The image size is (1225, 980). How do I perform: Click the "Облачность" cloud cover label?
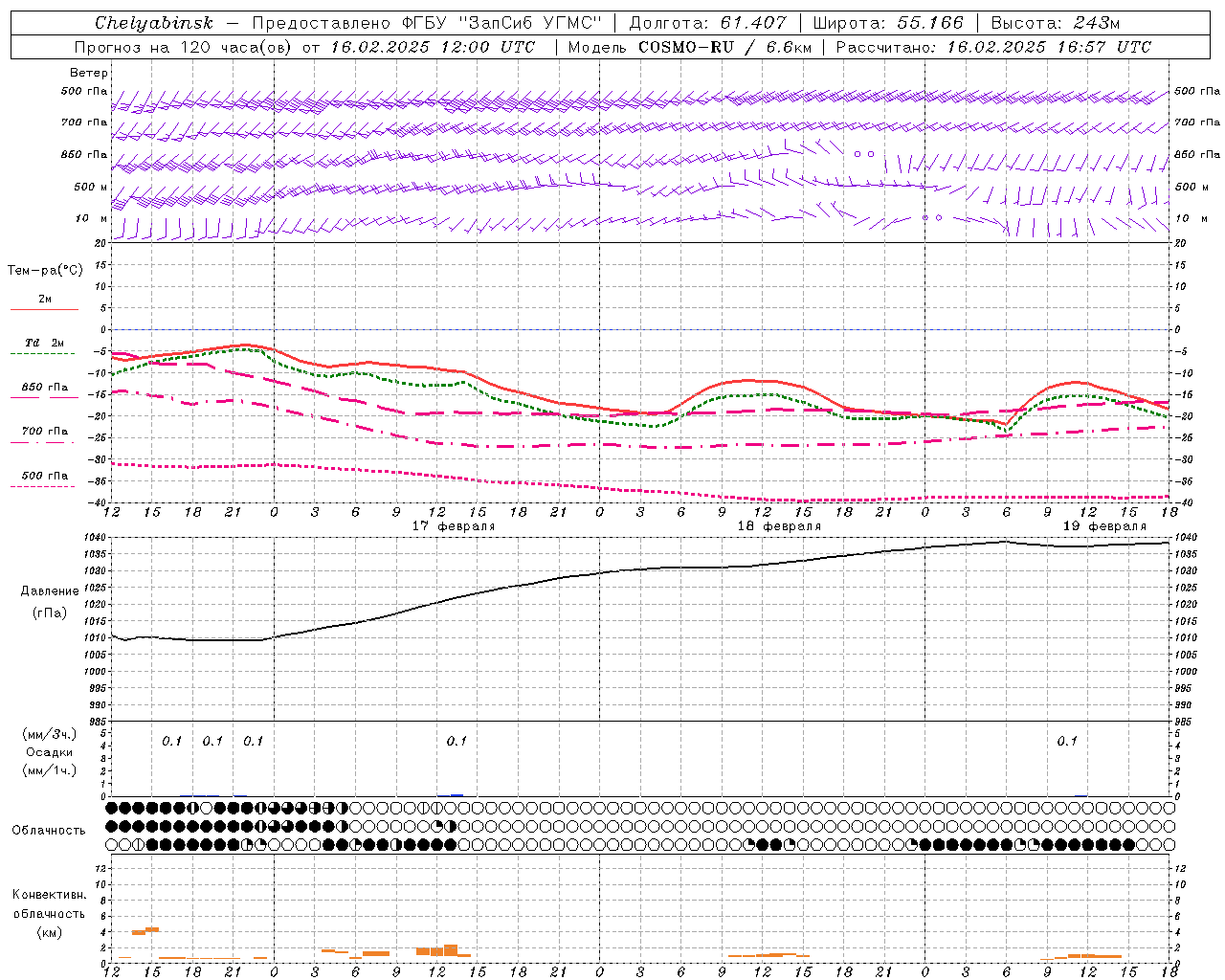49,830
